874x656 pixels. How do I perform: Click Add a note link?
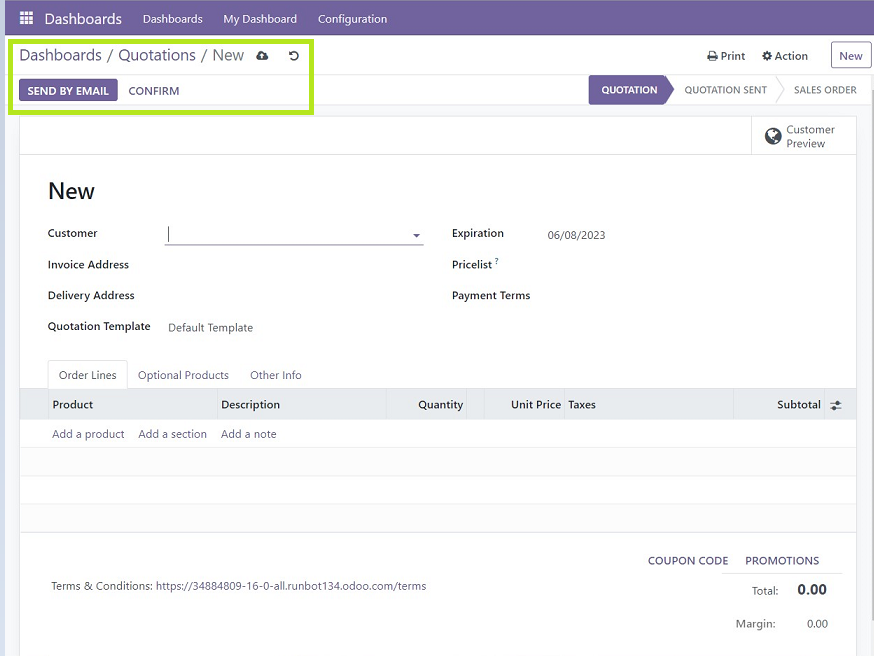tap(249, 434)
